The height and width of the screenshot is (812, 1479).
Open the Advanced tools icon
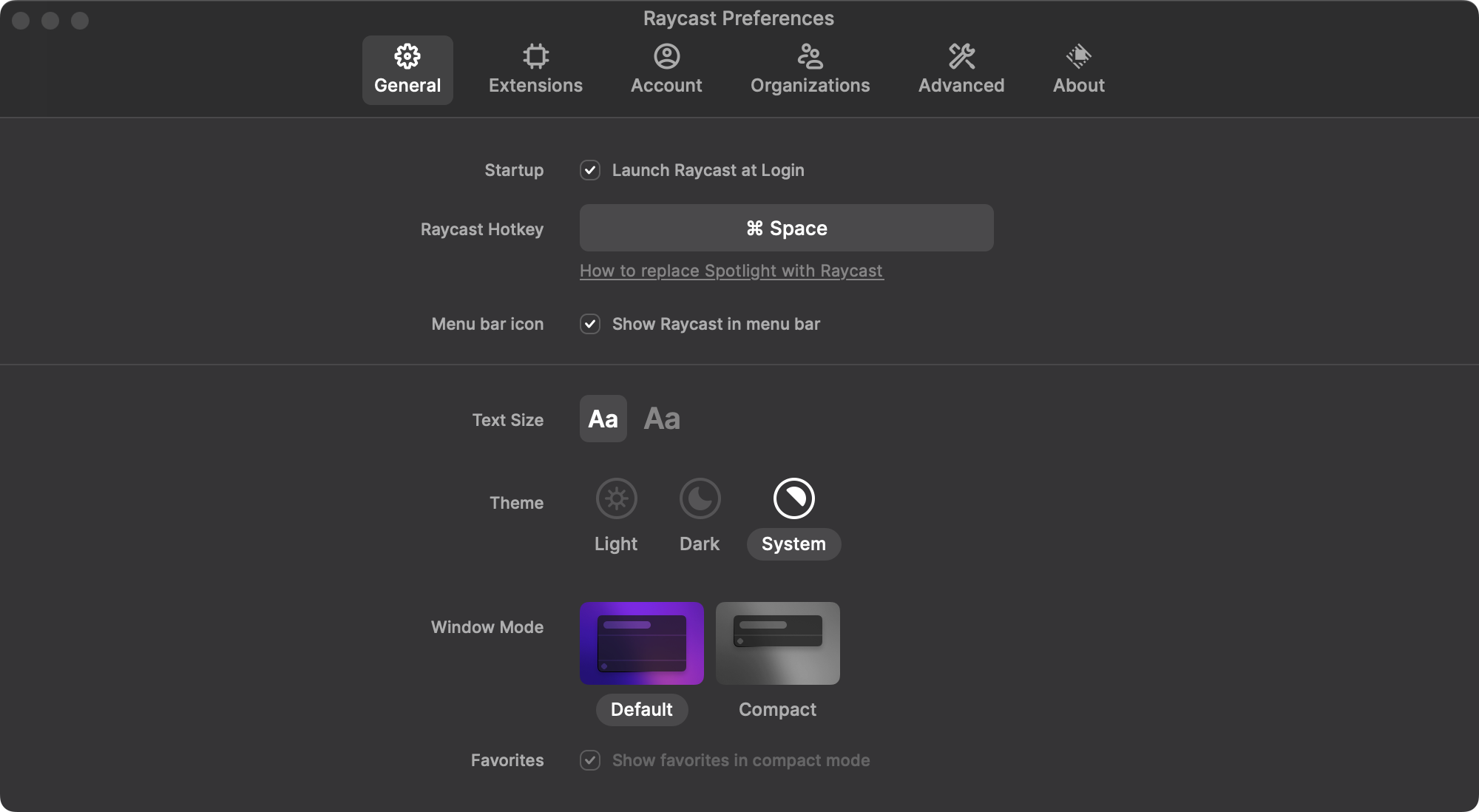pyautogui.click(x=961, y=56)
